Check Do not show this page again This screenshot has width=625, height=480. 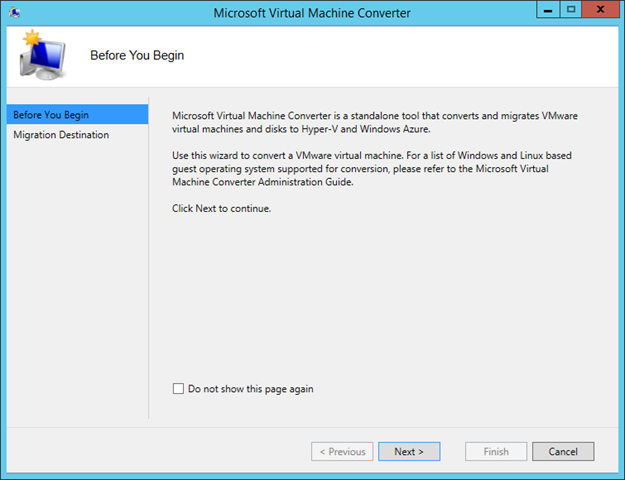(178, 388)
